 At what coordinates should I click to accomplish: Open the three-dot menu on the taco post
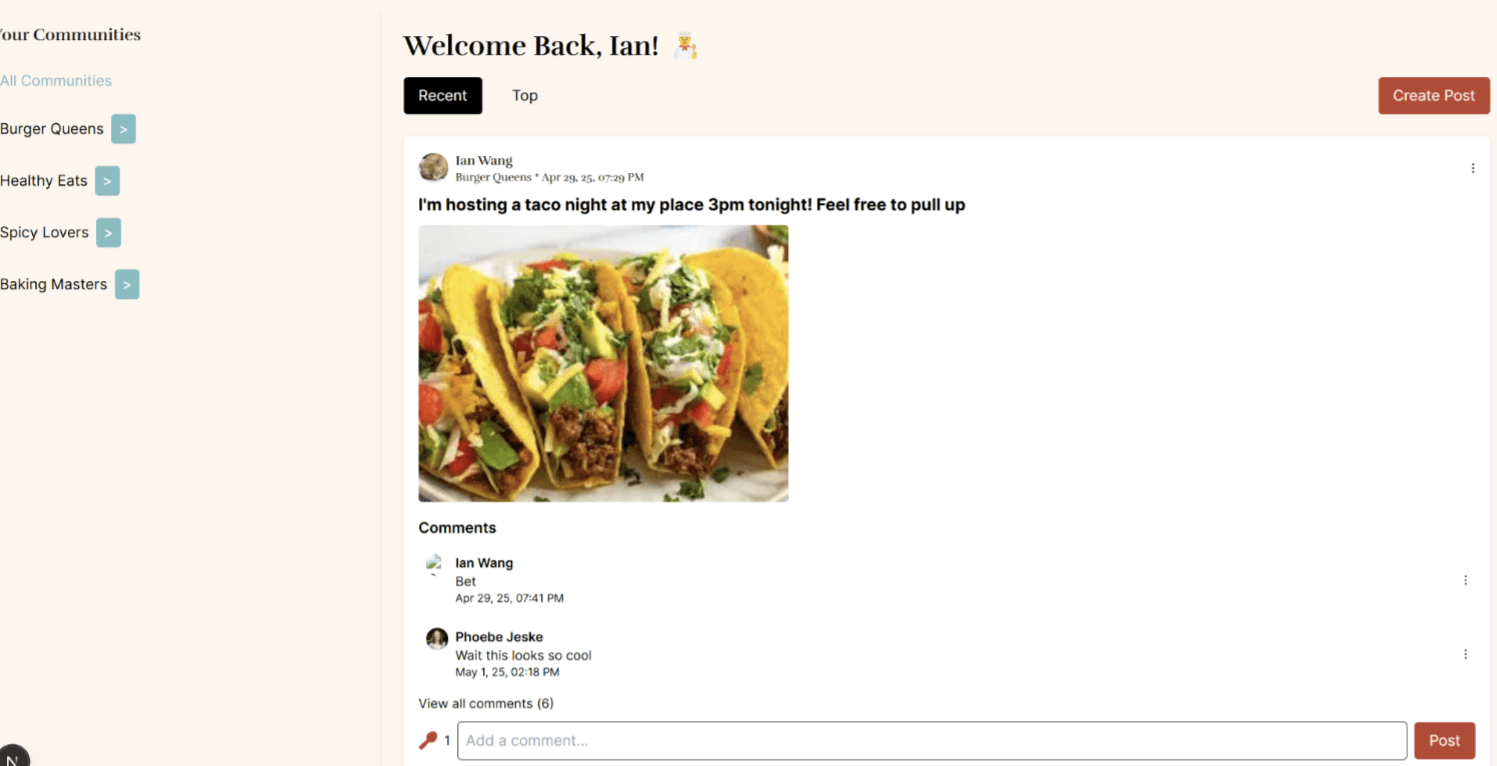pyautogui.click(x=1472, y=168)
